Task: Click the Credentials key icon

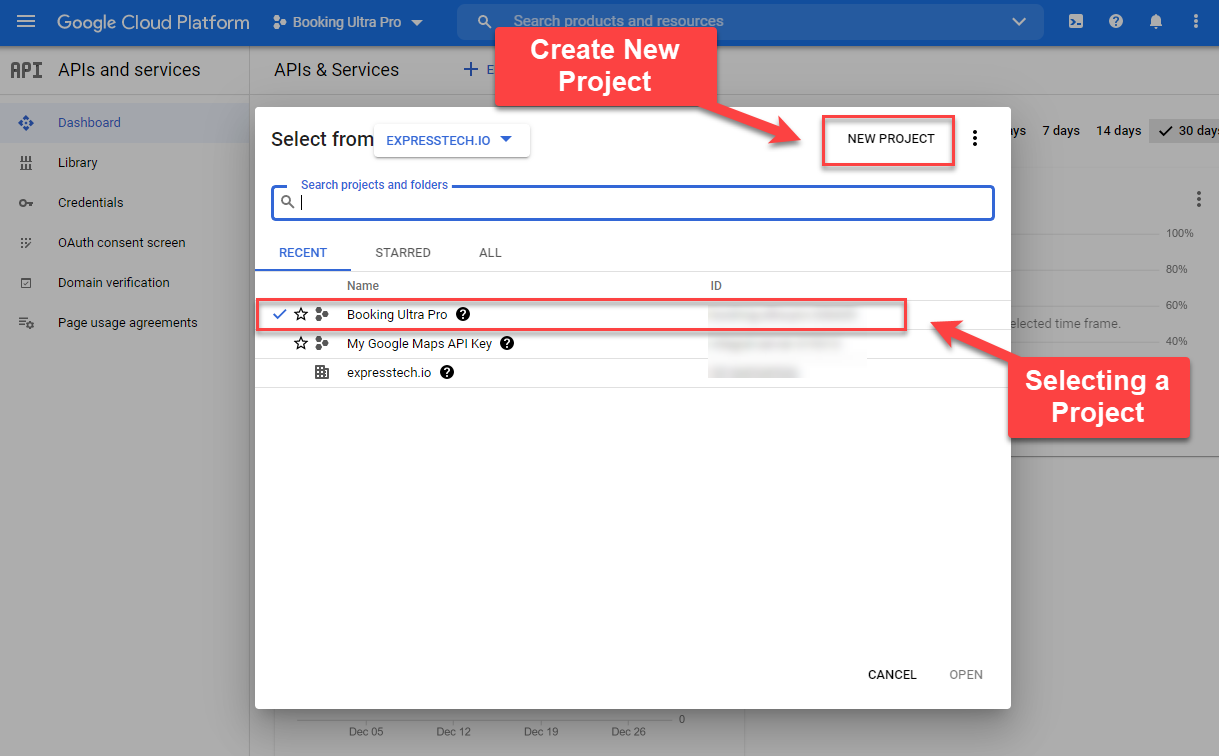Action: pyautogui.click(x=26, y=203)
